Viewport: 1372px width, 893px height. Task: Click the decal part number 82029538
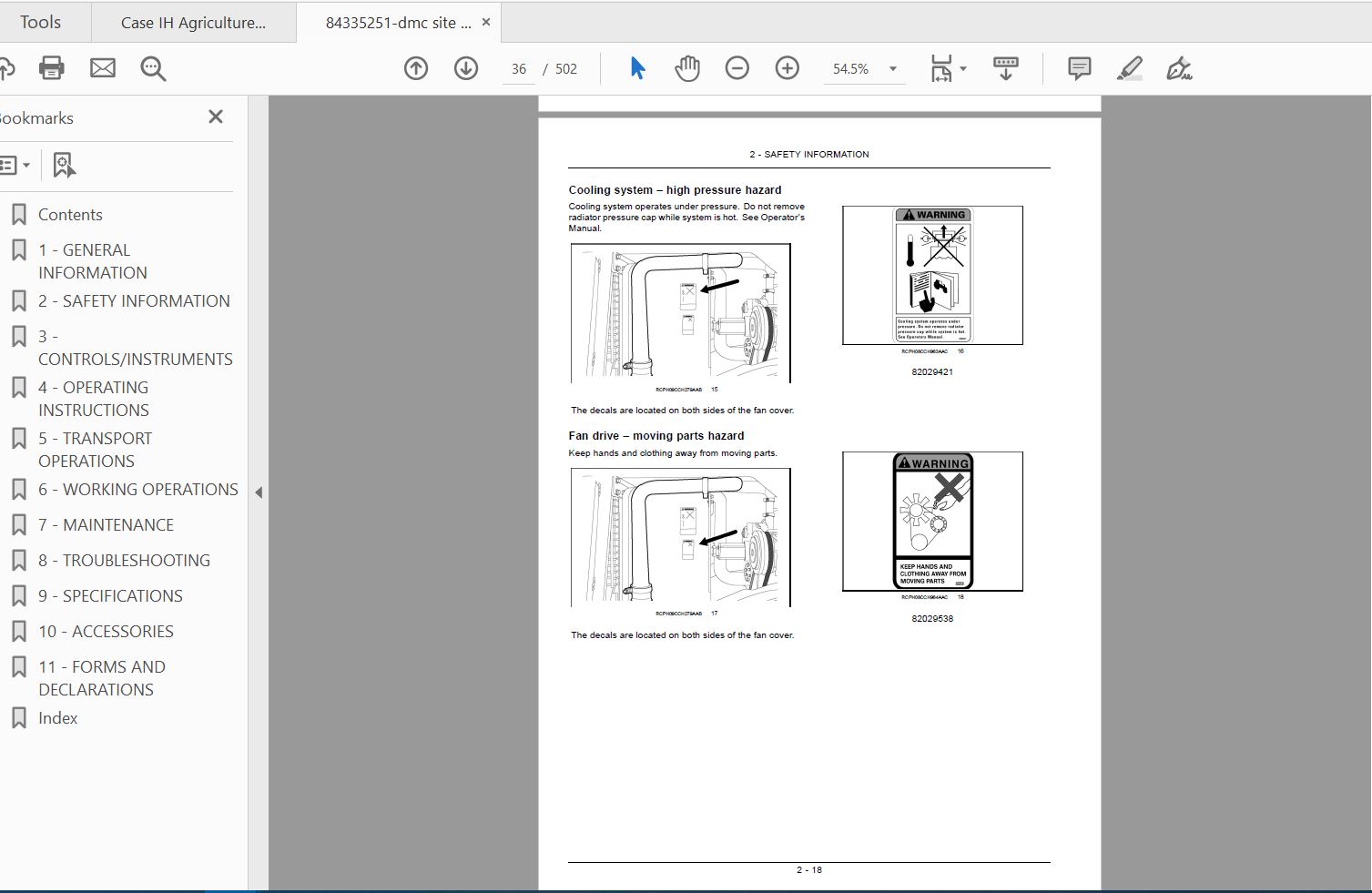[932, 619]
